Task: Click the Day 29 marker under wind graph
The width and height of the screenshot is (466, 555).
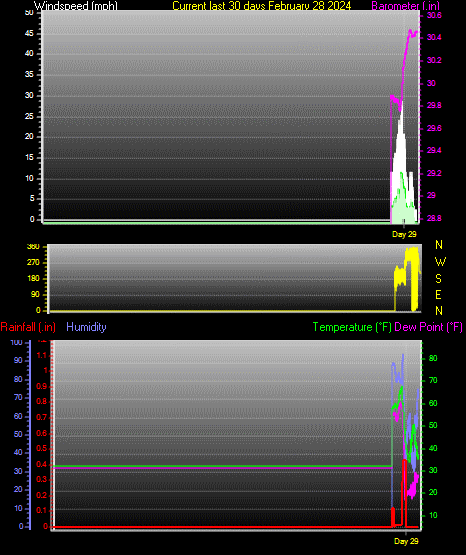Action: [404, 234]
